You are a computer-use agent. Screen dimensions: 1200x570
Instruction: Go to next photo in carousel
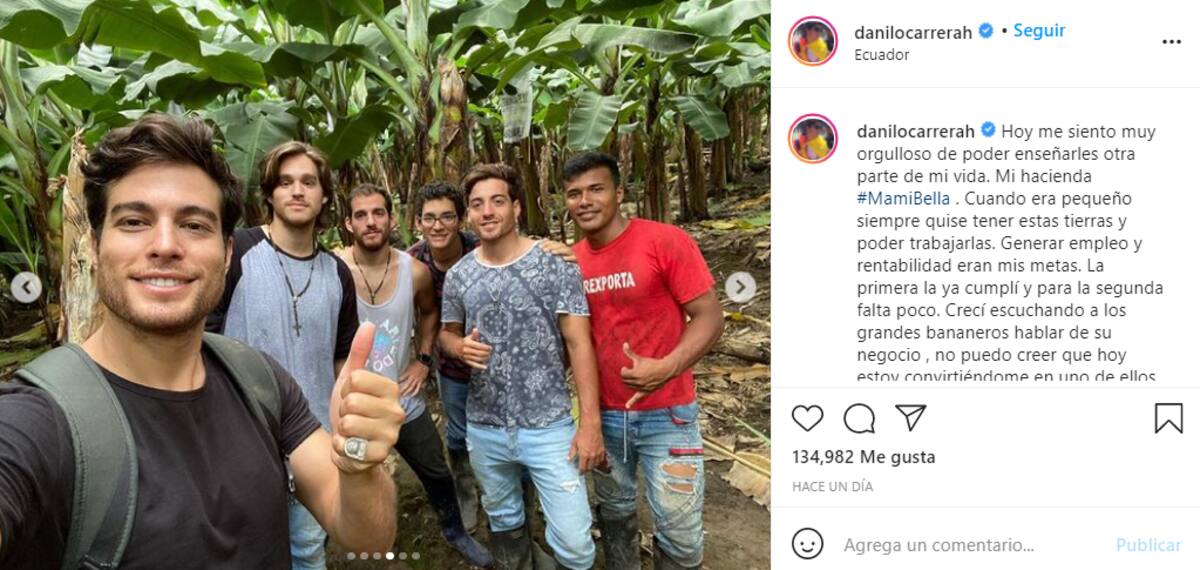click(740, 288)
